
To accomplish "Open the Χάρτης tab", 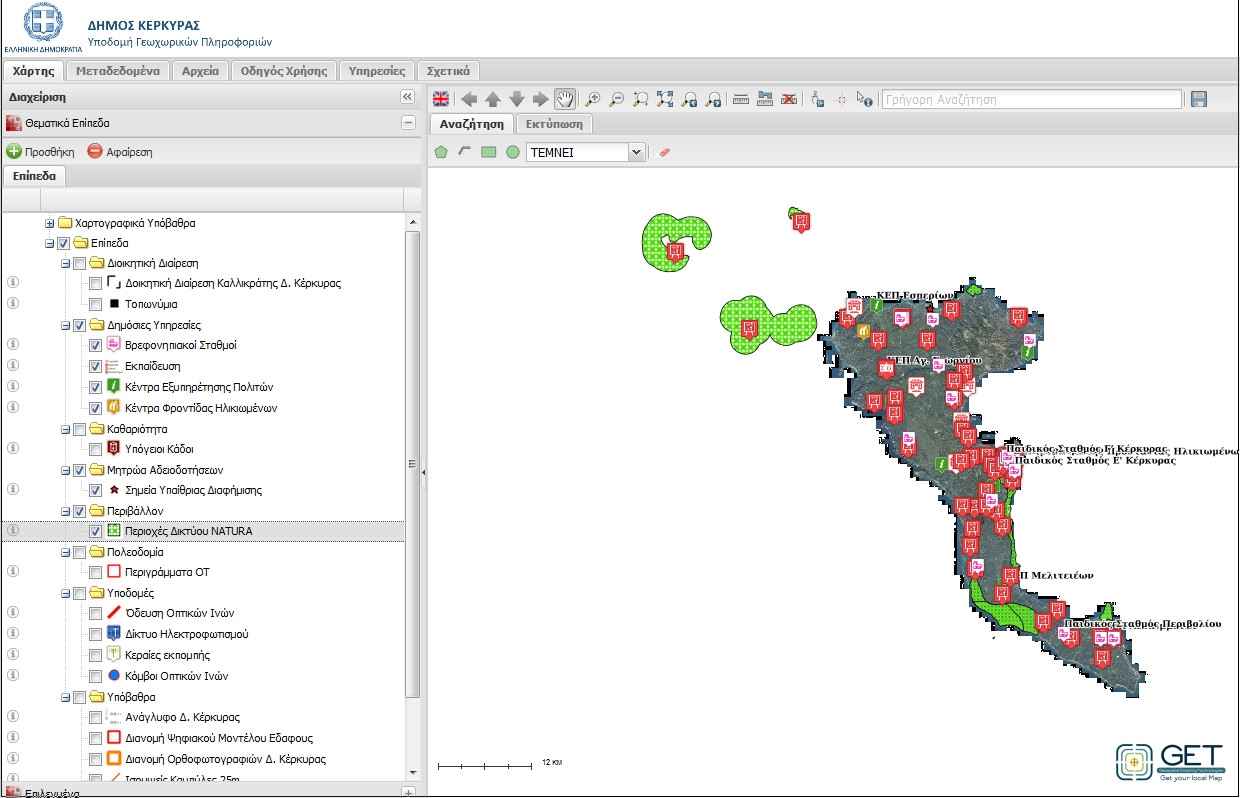I will pyautogui.click(x=33, y=71).
